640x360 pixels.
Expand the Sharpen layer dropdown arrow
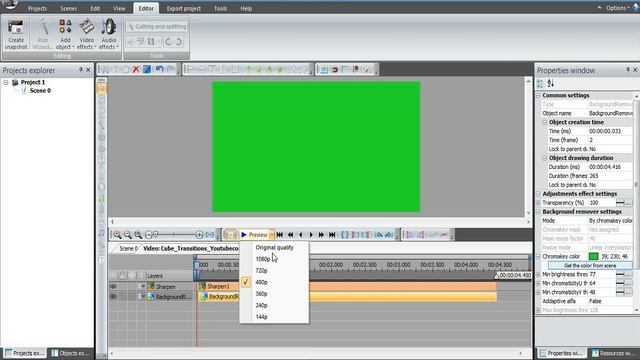142,287
